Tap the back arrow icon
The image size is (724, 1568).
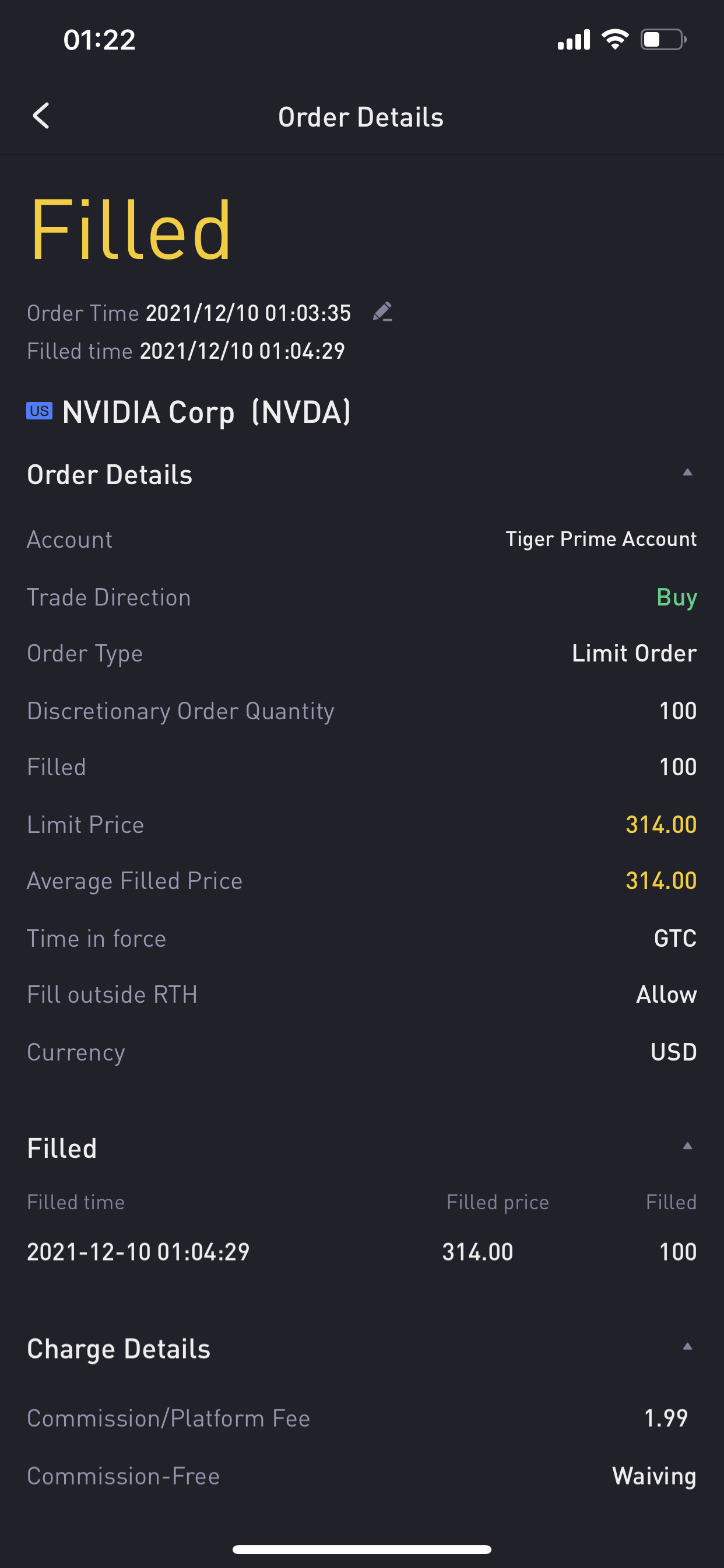tap(41, 116)
